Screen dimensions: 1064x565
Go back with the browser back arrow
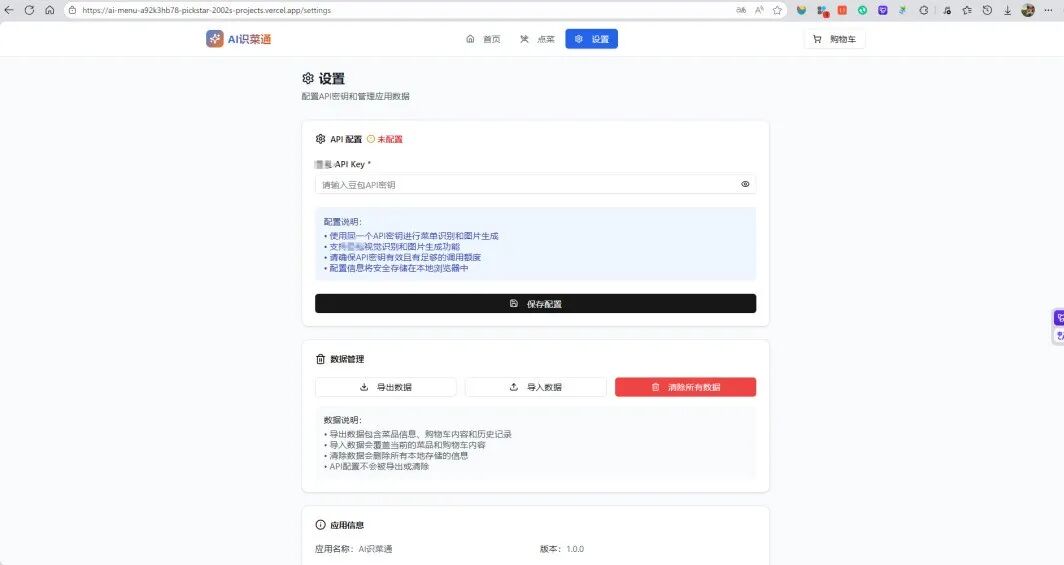pyautogui.click(x=9, y=10)
